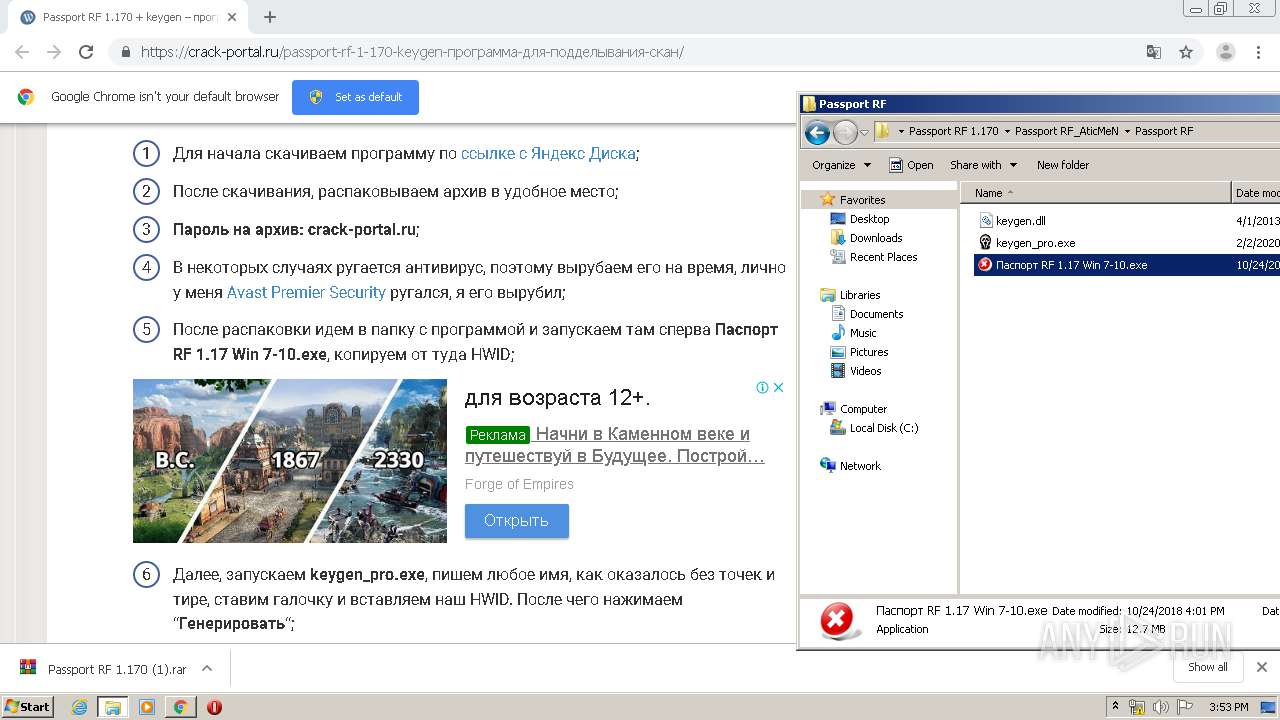Click the 3:53 PM taskbar clock
This screenshot has width=1280, height=720.
coord(1228,707)
